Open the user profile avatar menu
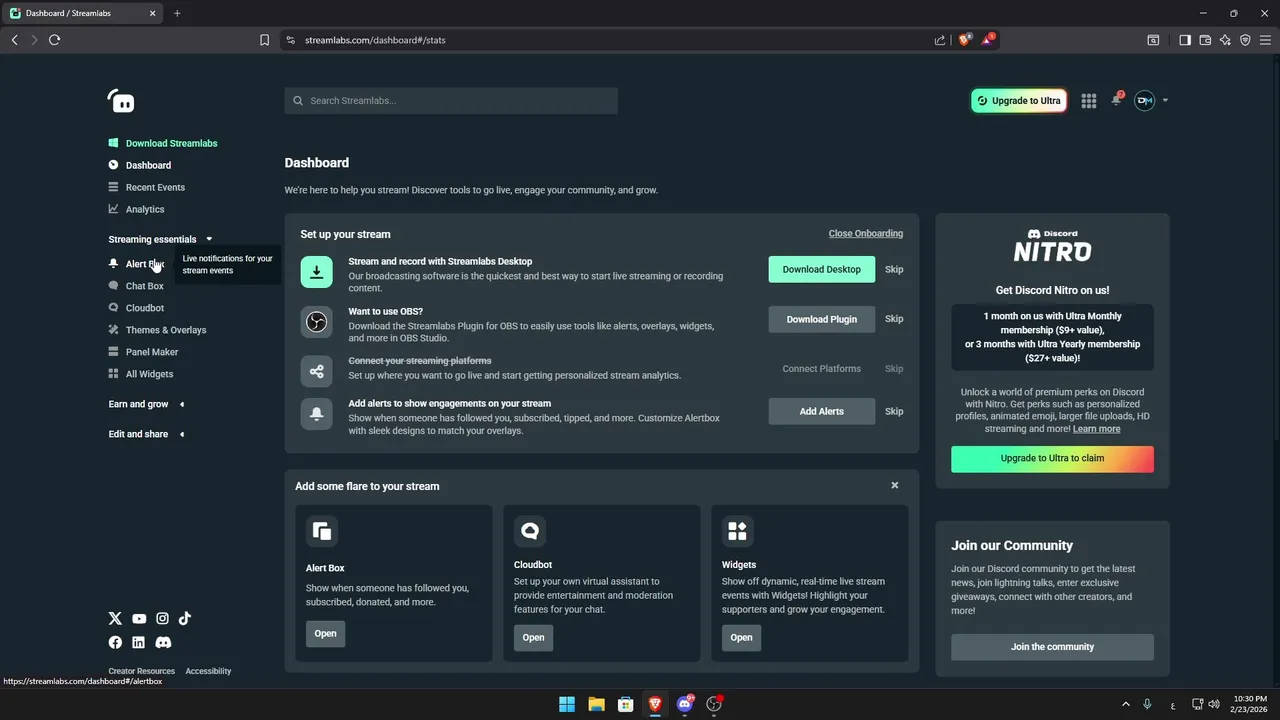Screen dimensions: 1280x720 (1145, 100)
